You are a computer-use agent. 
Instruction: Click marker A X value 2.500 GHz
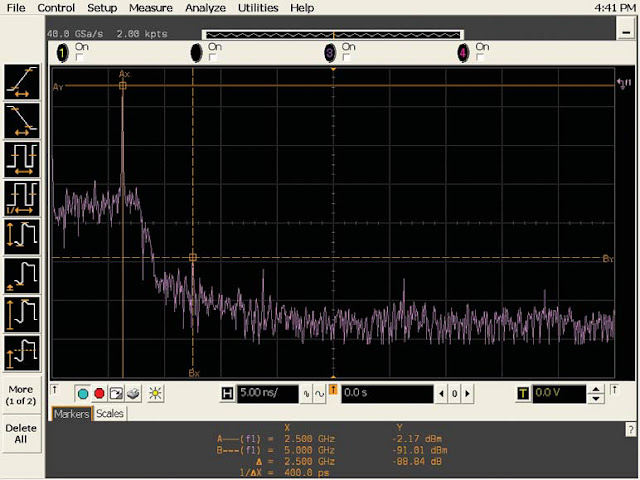309,439
